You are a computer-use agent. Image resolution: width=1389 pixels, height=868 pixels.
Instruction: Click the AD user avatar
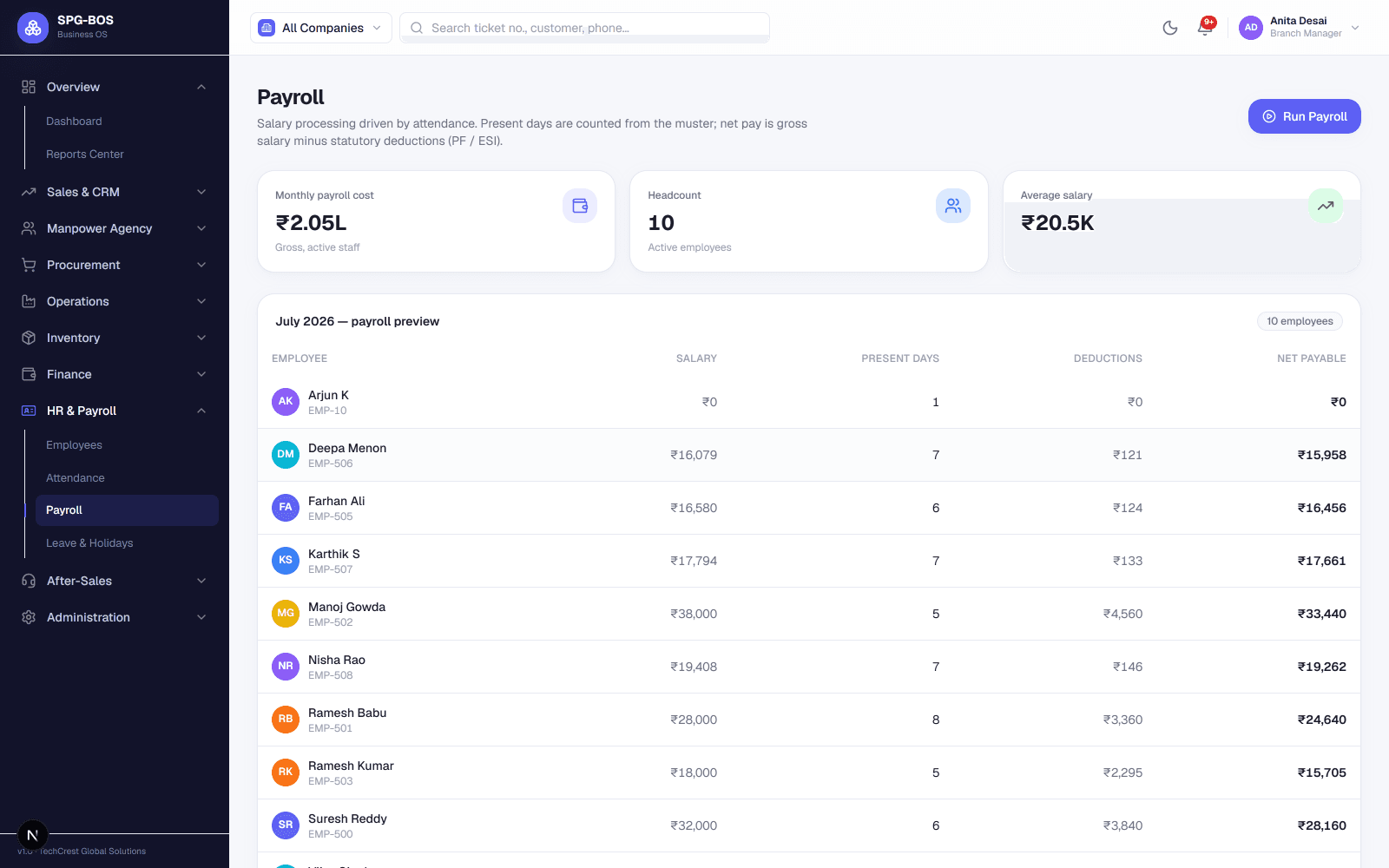click(x=1251, y=28)
